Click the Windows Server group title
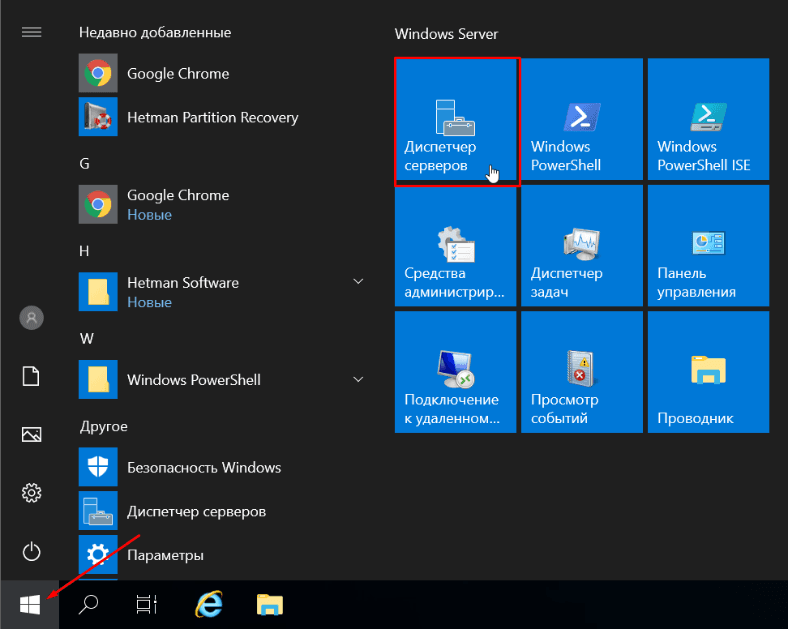Image resolution: width=788 pixels, height=629 pixels. coord(446,34)
